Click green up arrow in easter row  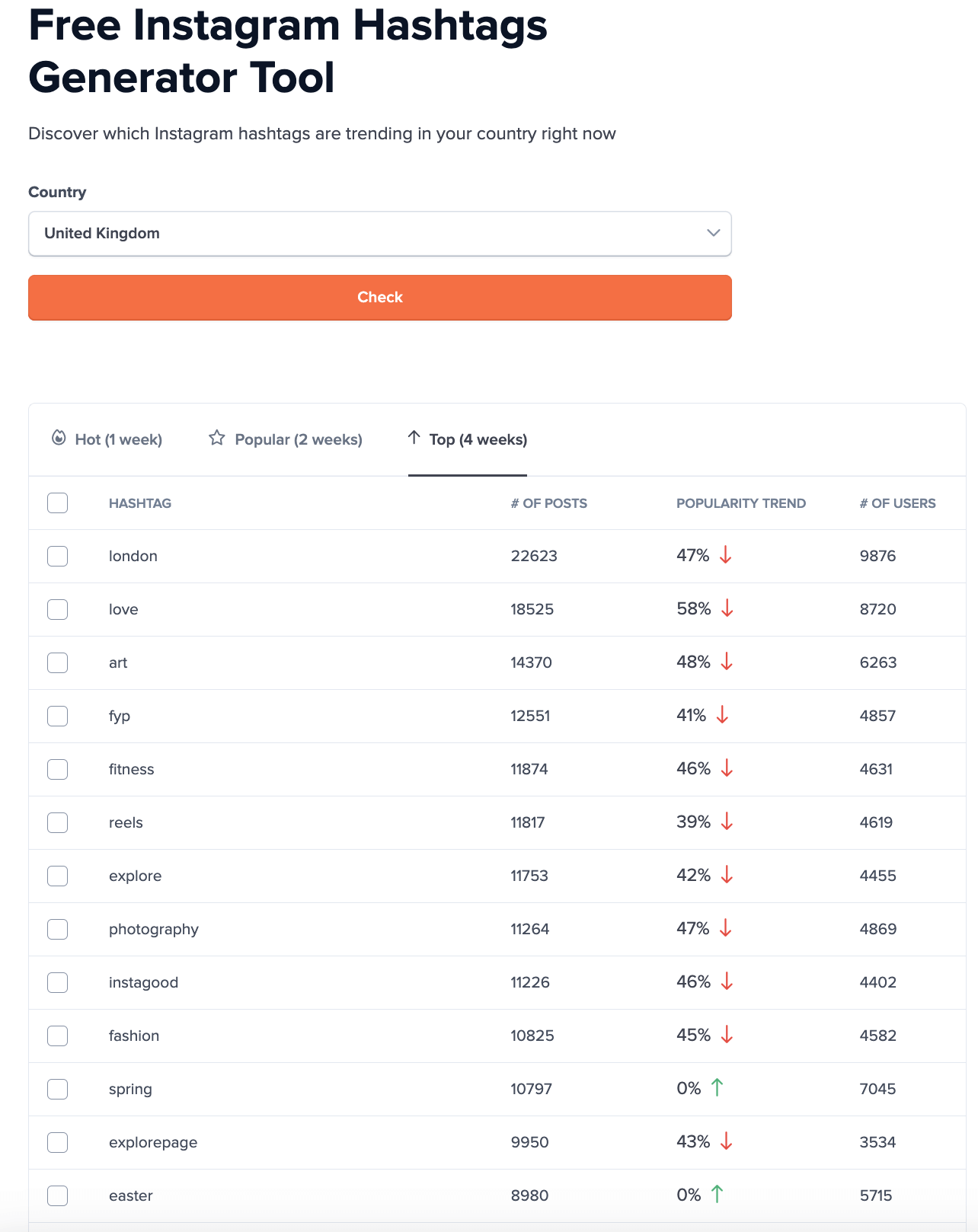click(717, 1194)
